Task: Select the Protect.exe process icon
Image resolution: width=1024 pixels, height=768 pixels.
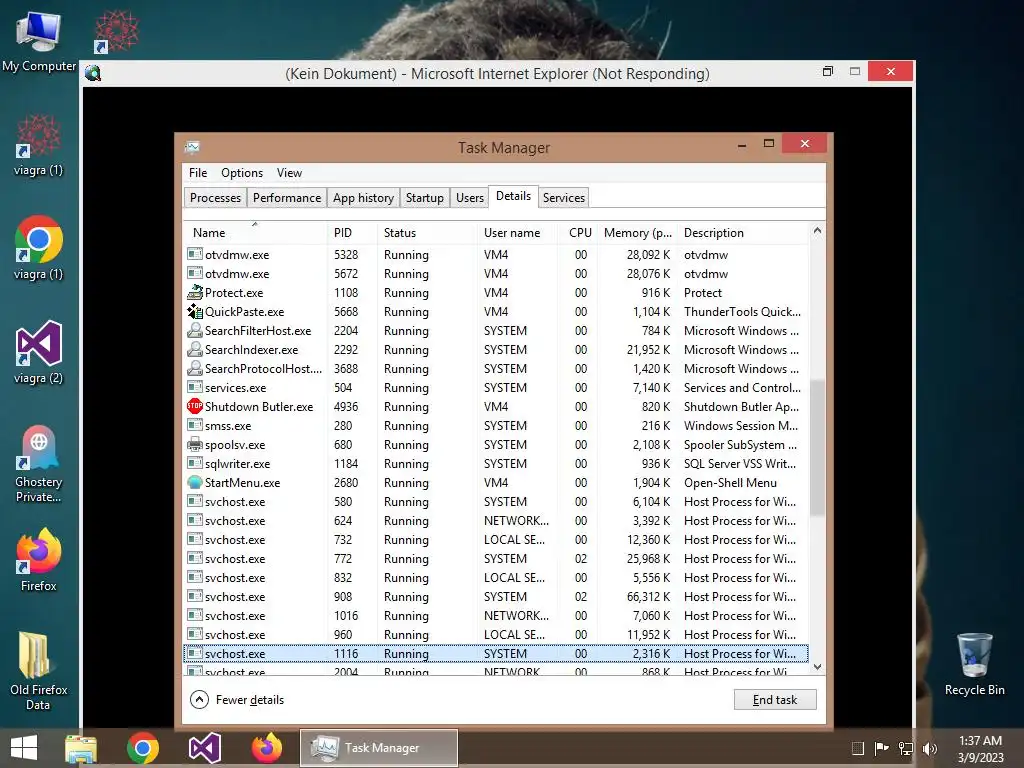Action: [195, 293]
